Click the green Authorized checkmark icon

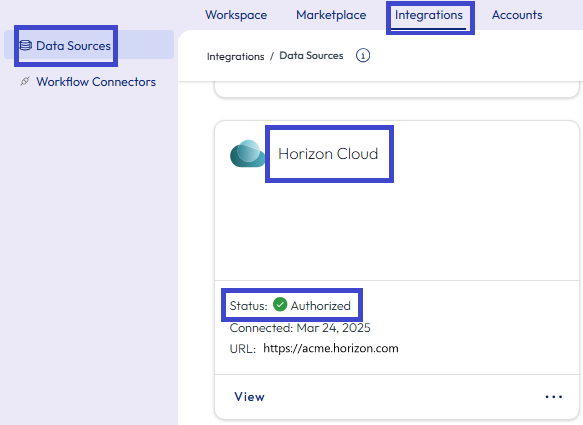coord(280,305)
